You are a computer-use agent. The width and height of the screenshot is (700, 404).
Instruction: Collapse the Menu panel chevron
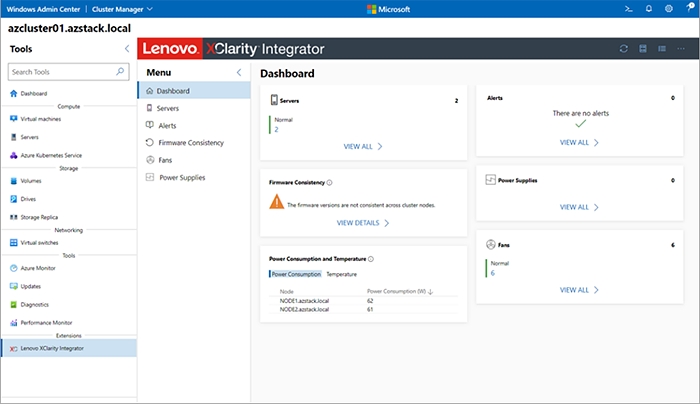pos(239,72)
